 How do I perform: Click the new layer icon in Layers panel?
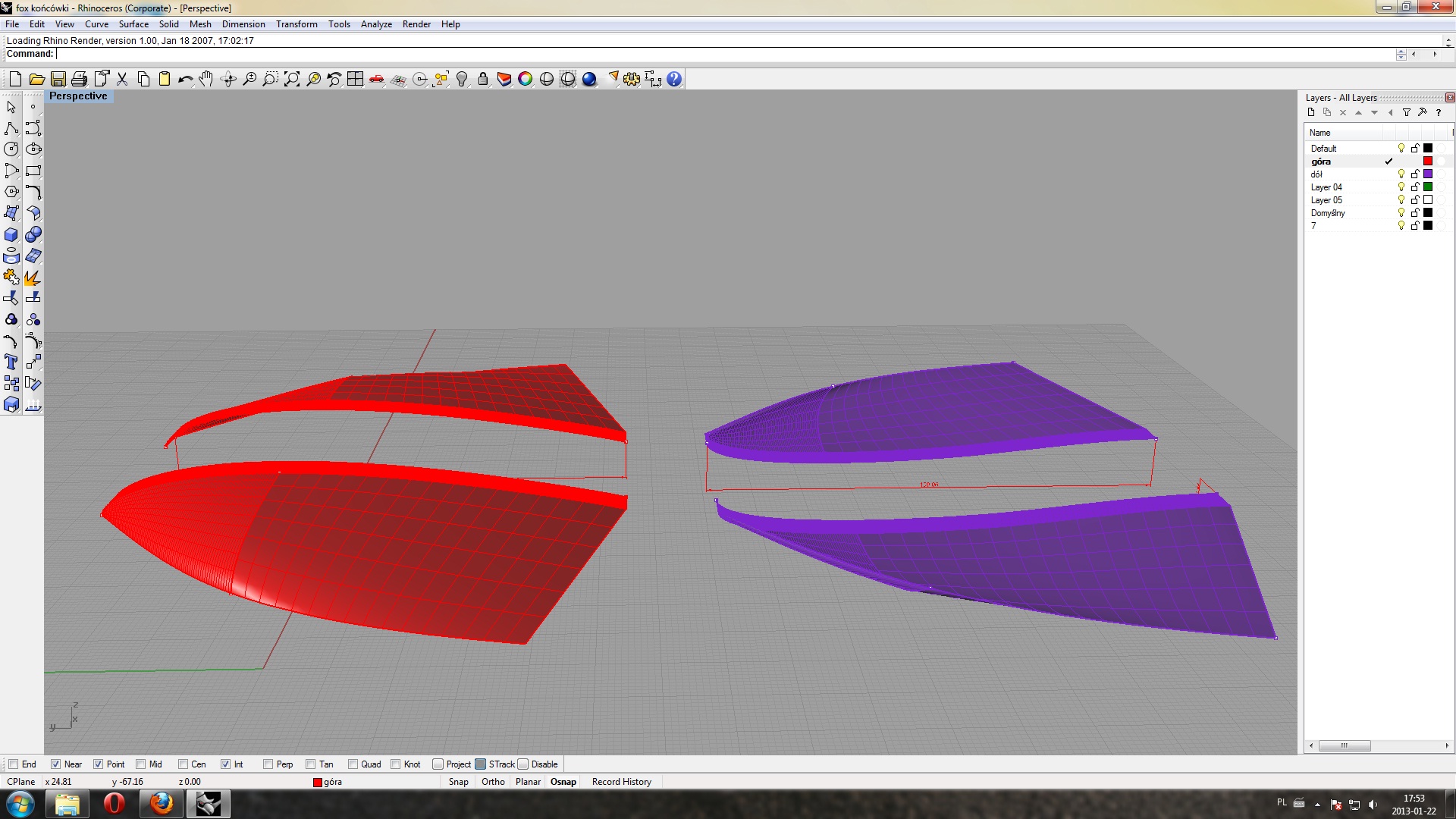1311,112
